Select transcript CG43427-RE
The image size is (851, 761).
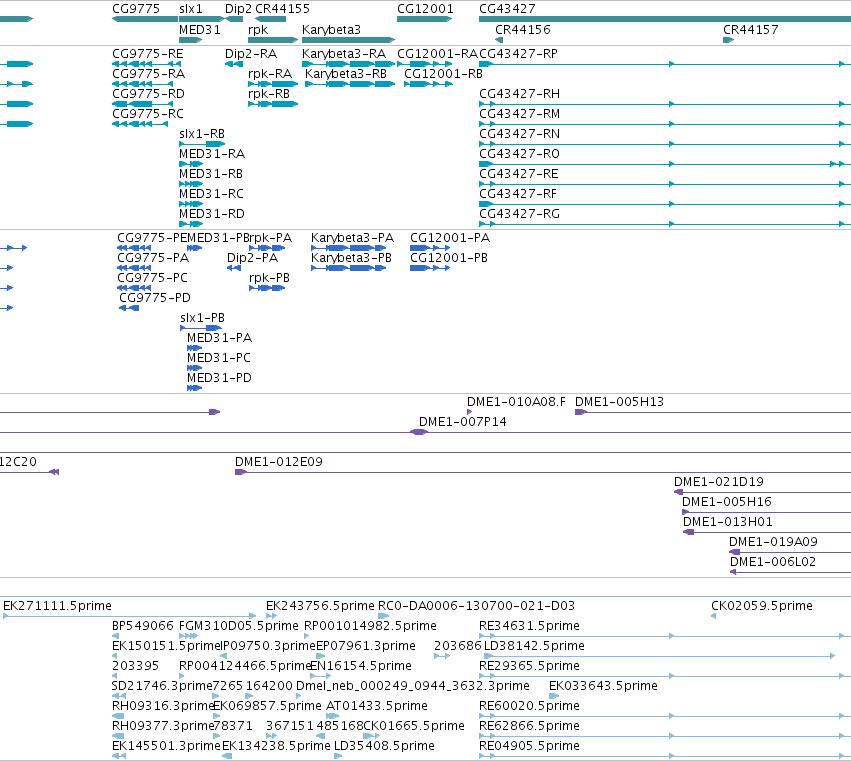[x=665, y=184]
